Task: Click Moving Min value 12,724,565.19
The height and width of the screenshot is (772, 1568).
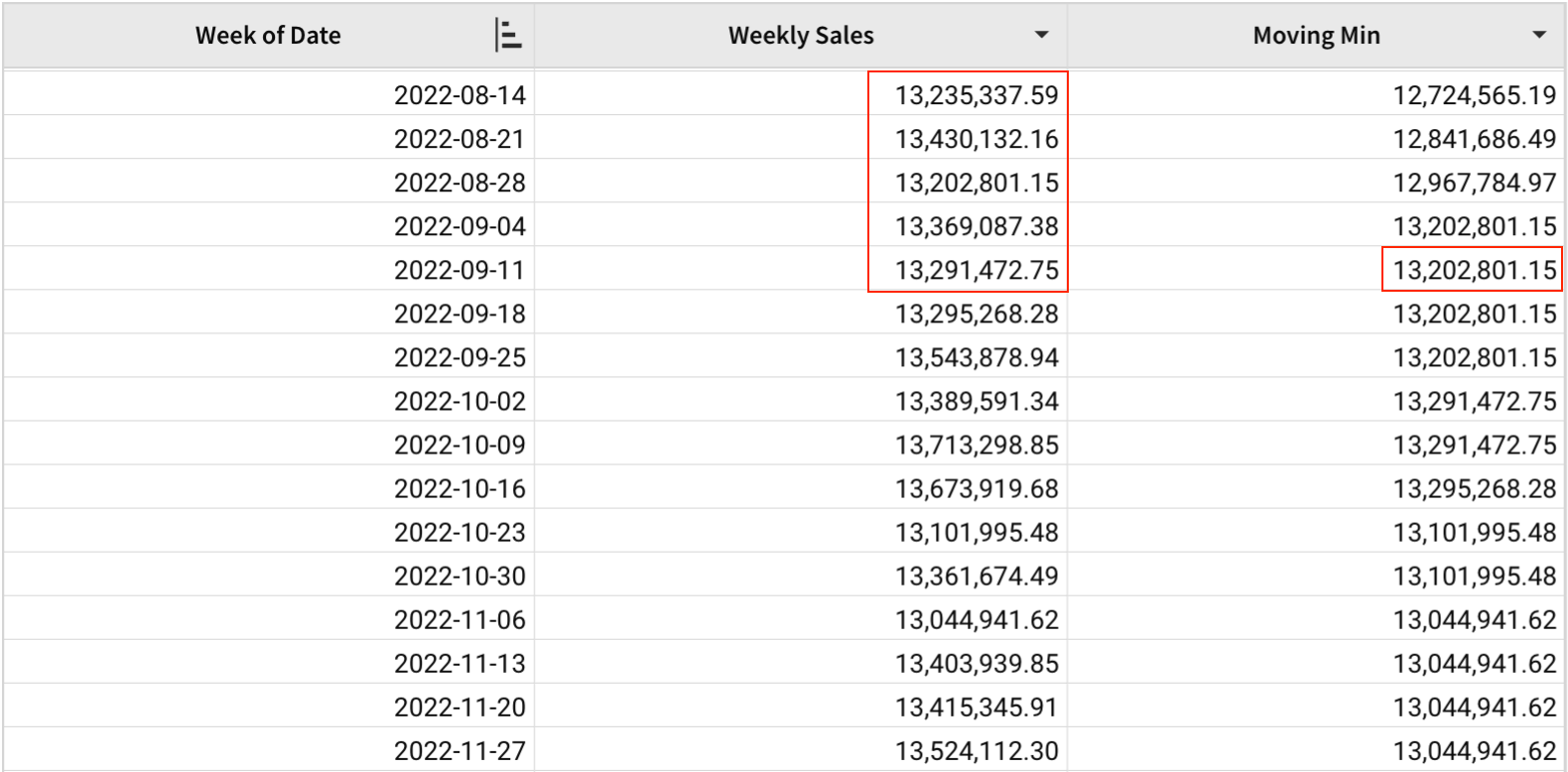Action: coord(1474,95)
